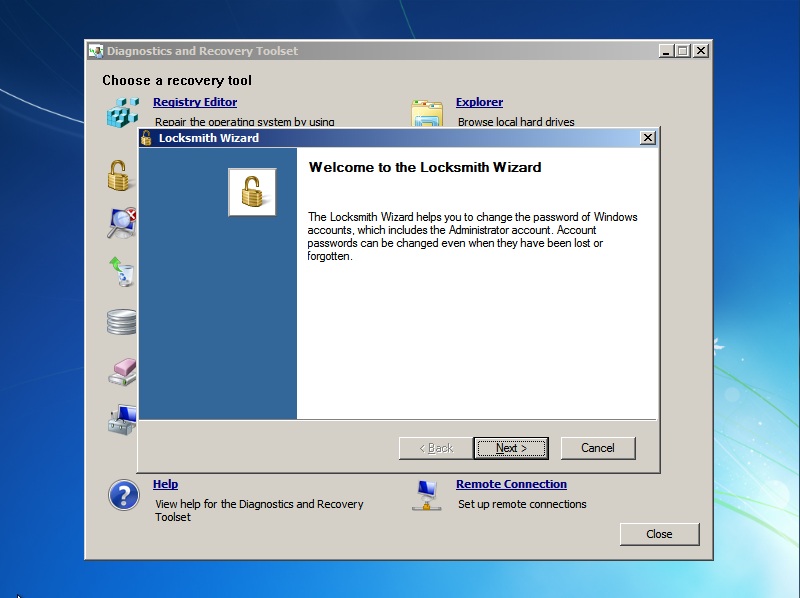The image size is (800, 598).
Task: Click the blue Help question mark icon
Action: [x=124, y=495]
